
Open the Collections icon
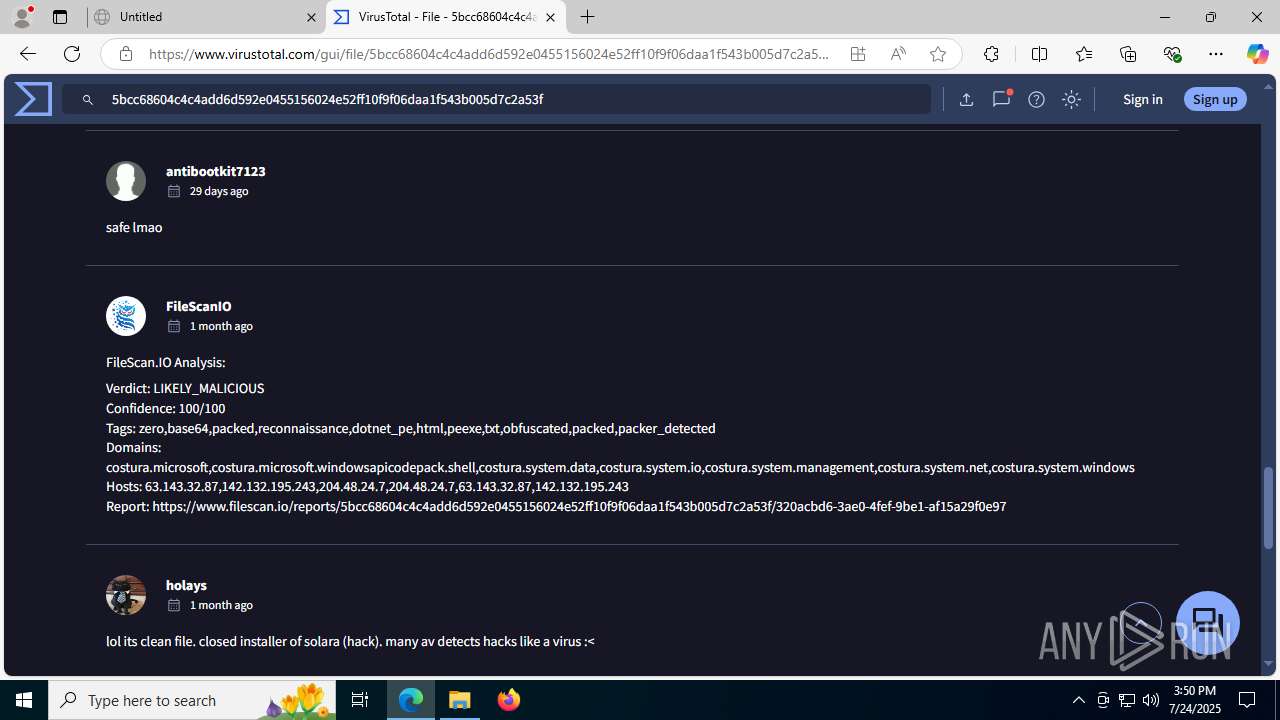[1128, 54]
